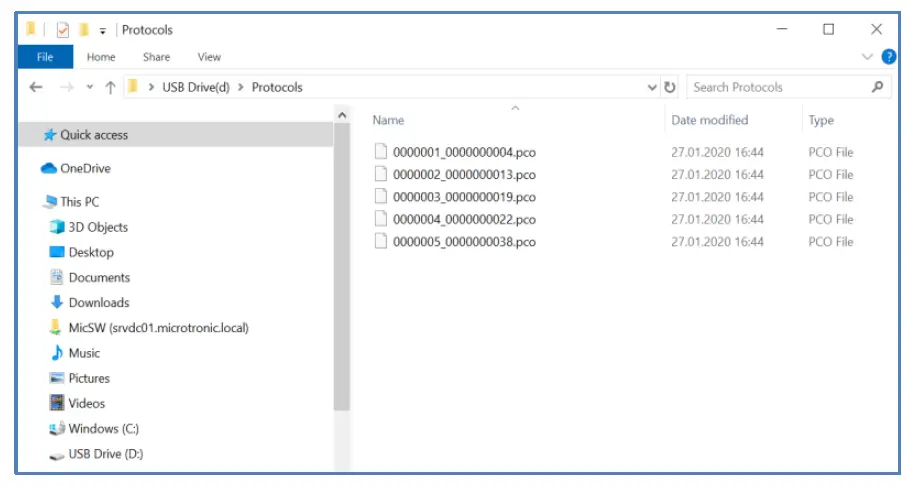Screen dimensions: 907x487
Task: Click the Windows (C:) drive icon
Action: point(57,429)
